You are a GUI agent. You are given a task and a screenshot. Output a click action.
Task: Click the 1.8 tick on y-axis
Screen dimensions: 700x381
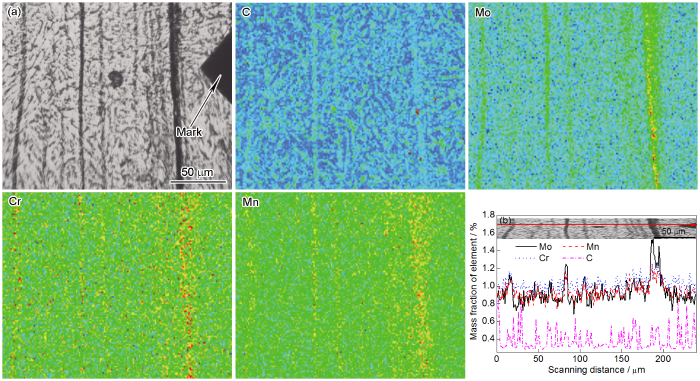(488, 215)
